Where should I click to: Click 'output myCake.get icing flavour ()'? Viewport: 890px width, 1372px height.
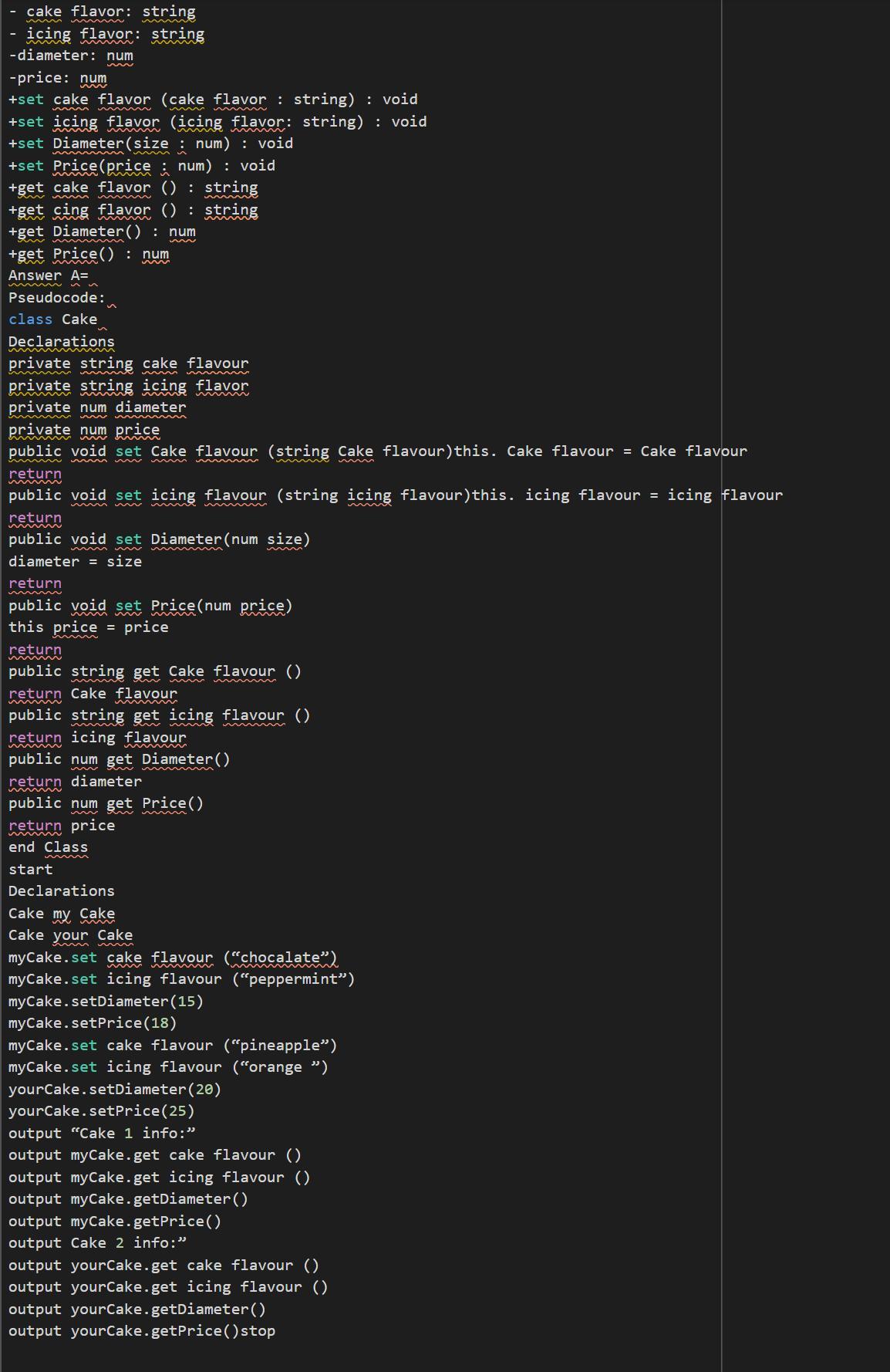(160, 1178)
